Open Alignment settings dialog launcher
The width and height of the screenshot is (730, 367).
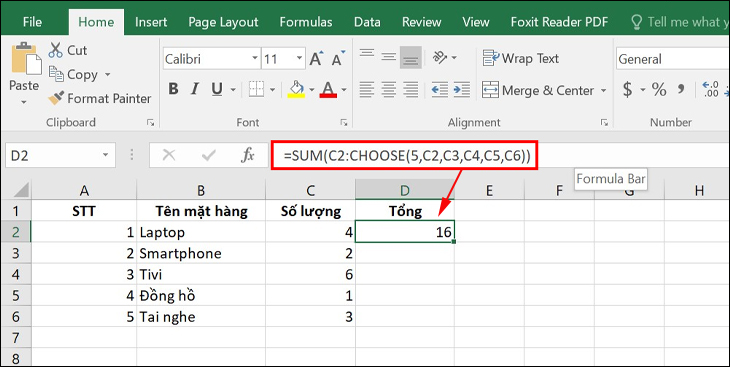point(604,122)
